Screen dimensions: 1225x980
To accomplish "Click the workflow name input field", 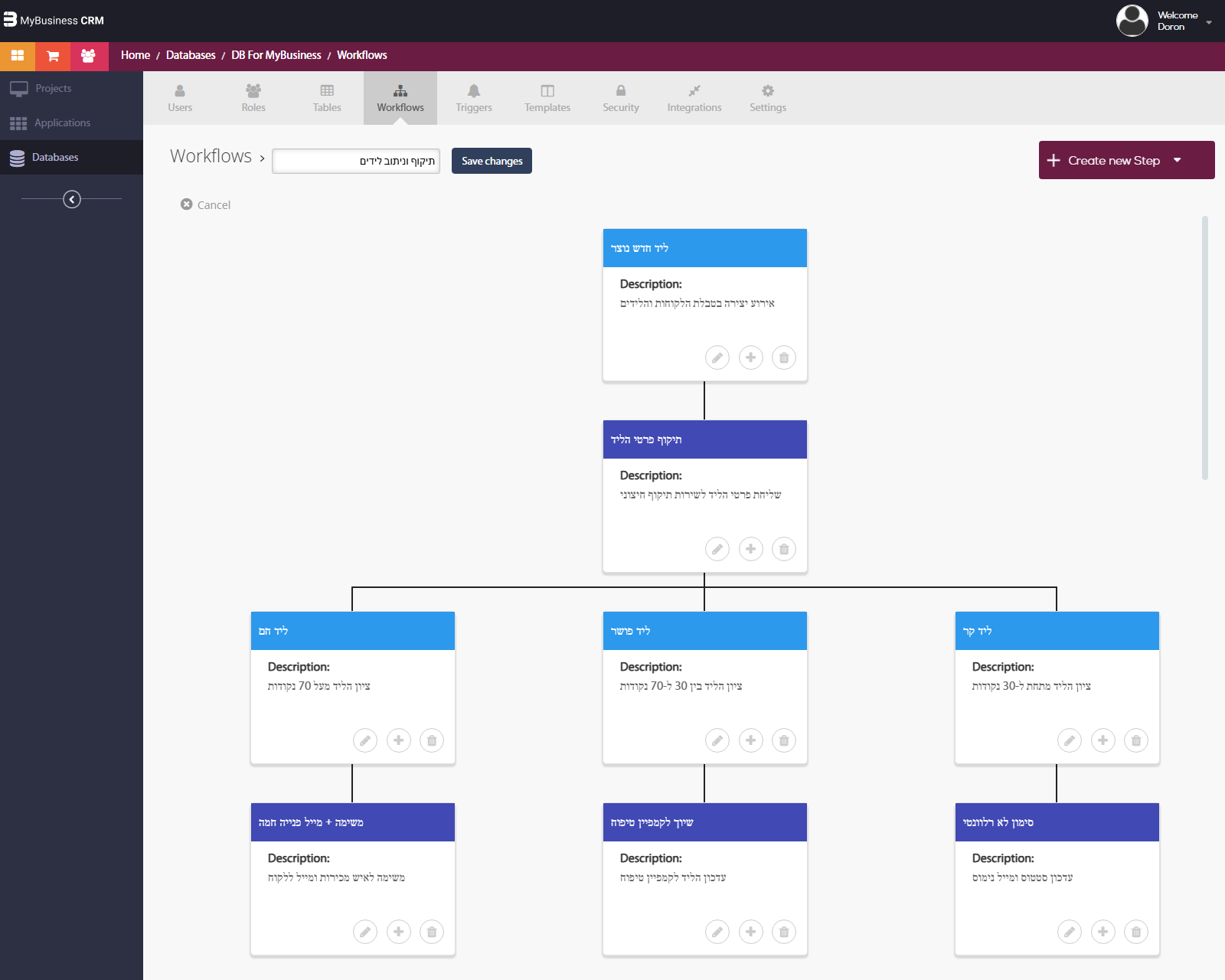I will (x=356, y=161).
